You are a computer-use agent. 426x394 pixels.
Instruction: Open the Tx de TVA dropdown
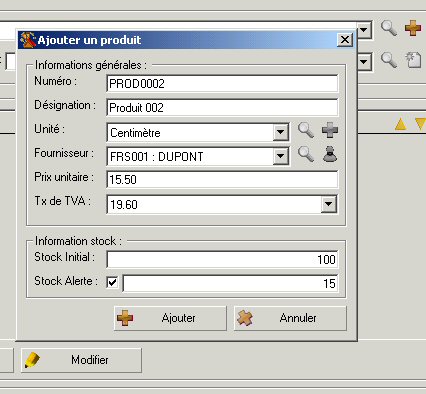pos(329,204)
